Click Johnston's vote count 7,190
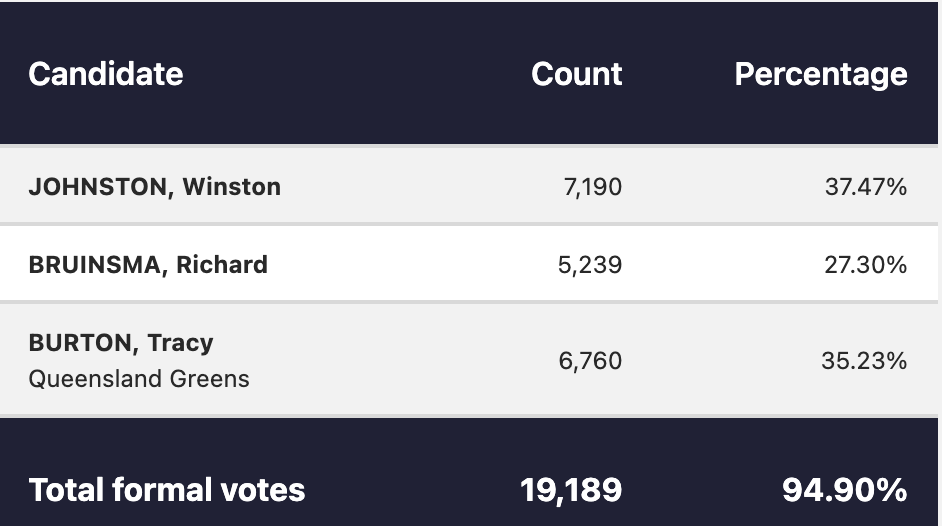 click(592, 187)
